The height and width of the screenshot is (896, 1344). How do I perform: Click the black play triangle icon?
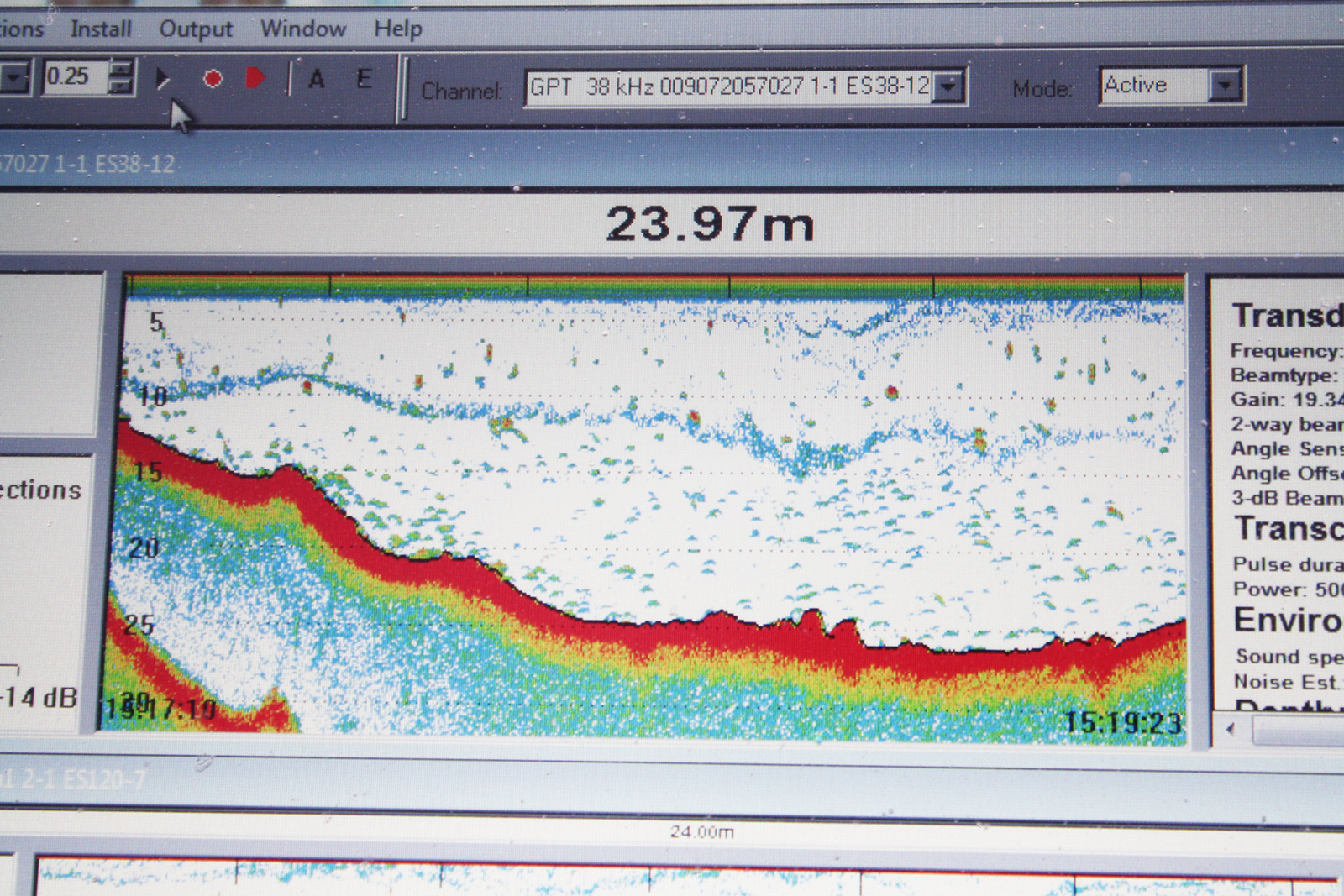(x=163, y=79)
